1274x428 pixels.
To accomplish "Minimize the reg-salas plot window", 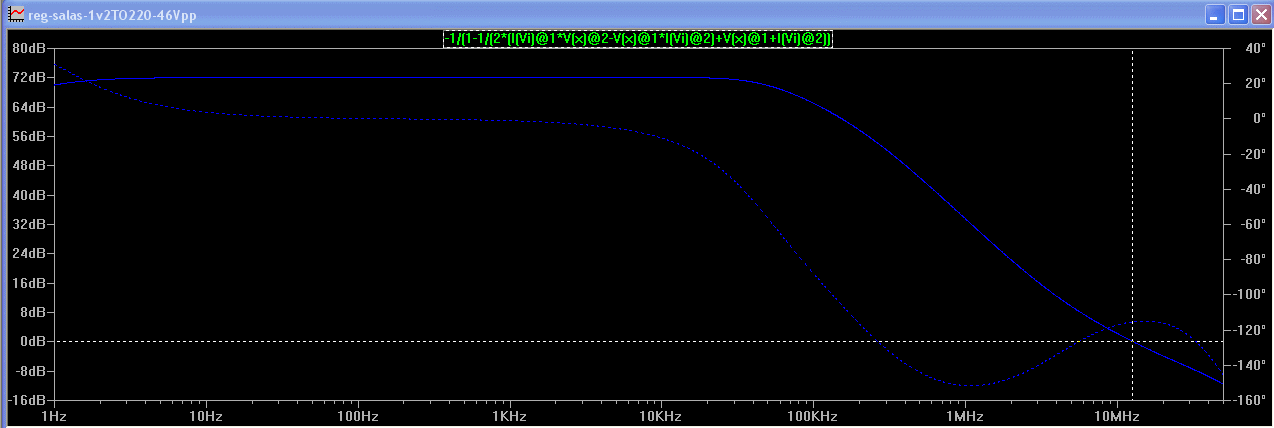I will click(x=1215, y=14).
